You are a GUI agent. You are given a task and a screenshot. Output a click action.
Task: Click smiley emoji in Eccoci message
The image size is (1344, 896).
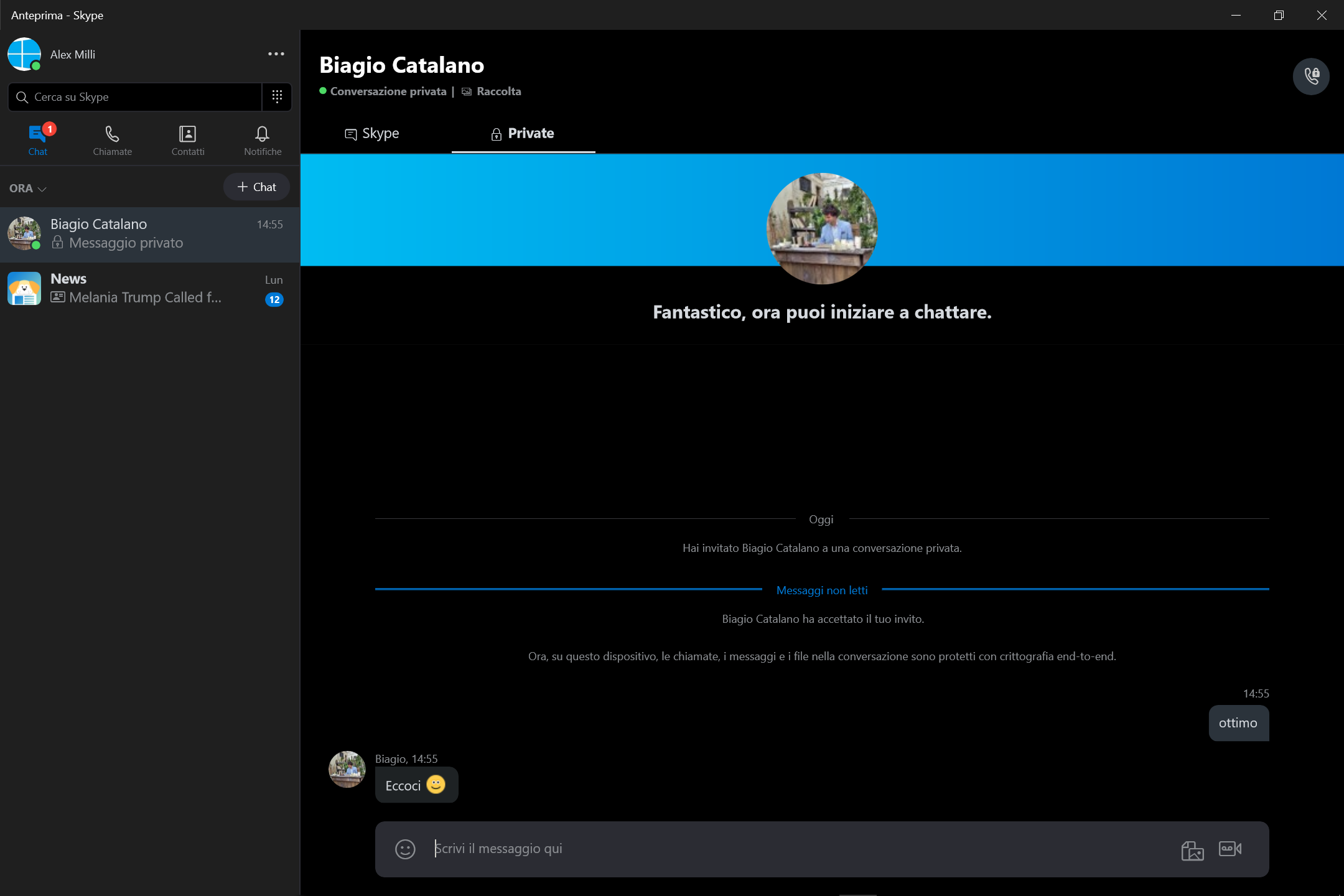point(436,785)
